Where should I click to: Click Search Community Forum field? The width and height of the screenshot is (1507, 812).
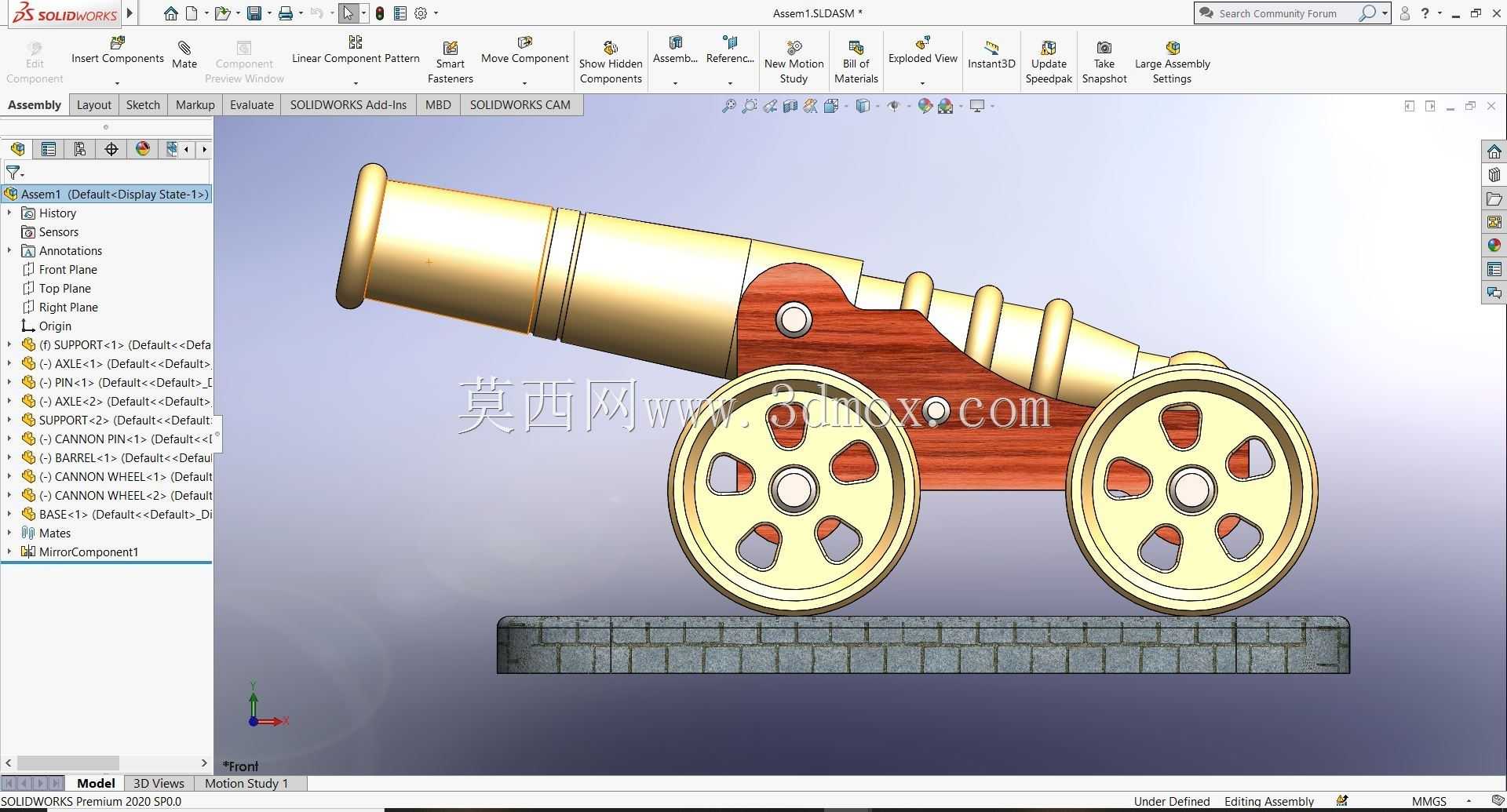click(1286, 13)
